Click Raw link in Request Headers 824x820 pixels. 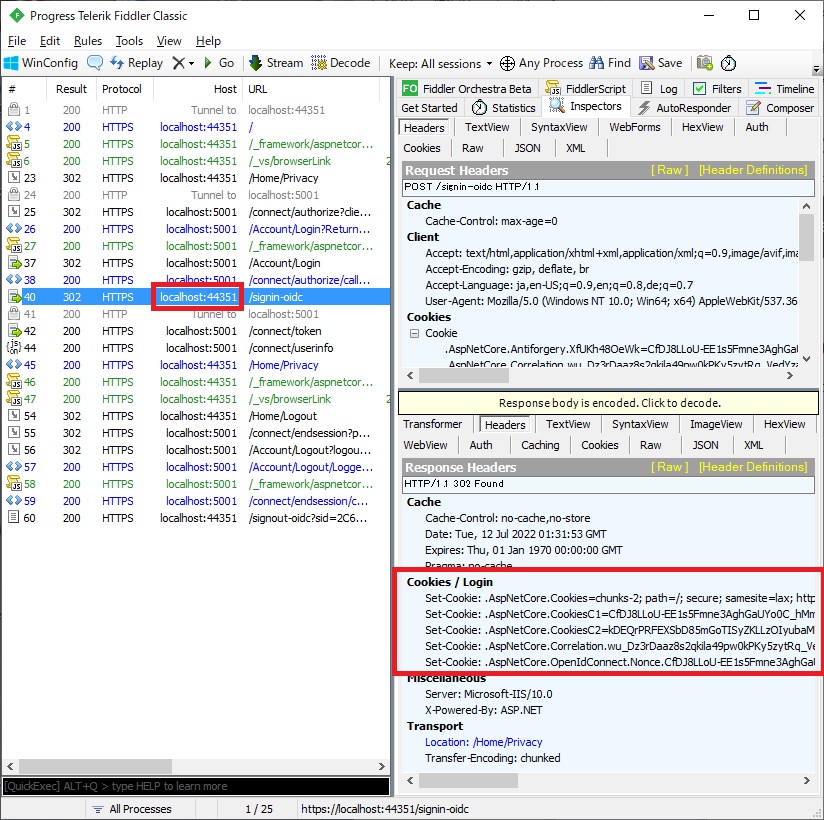670,170
